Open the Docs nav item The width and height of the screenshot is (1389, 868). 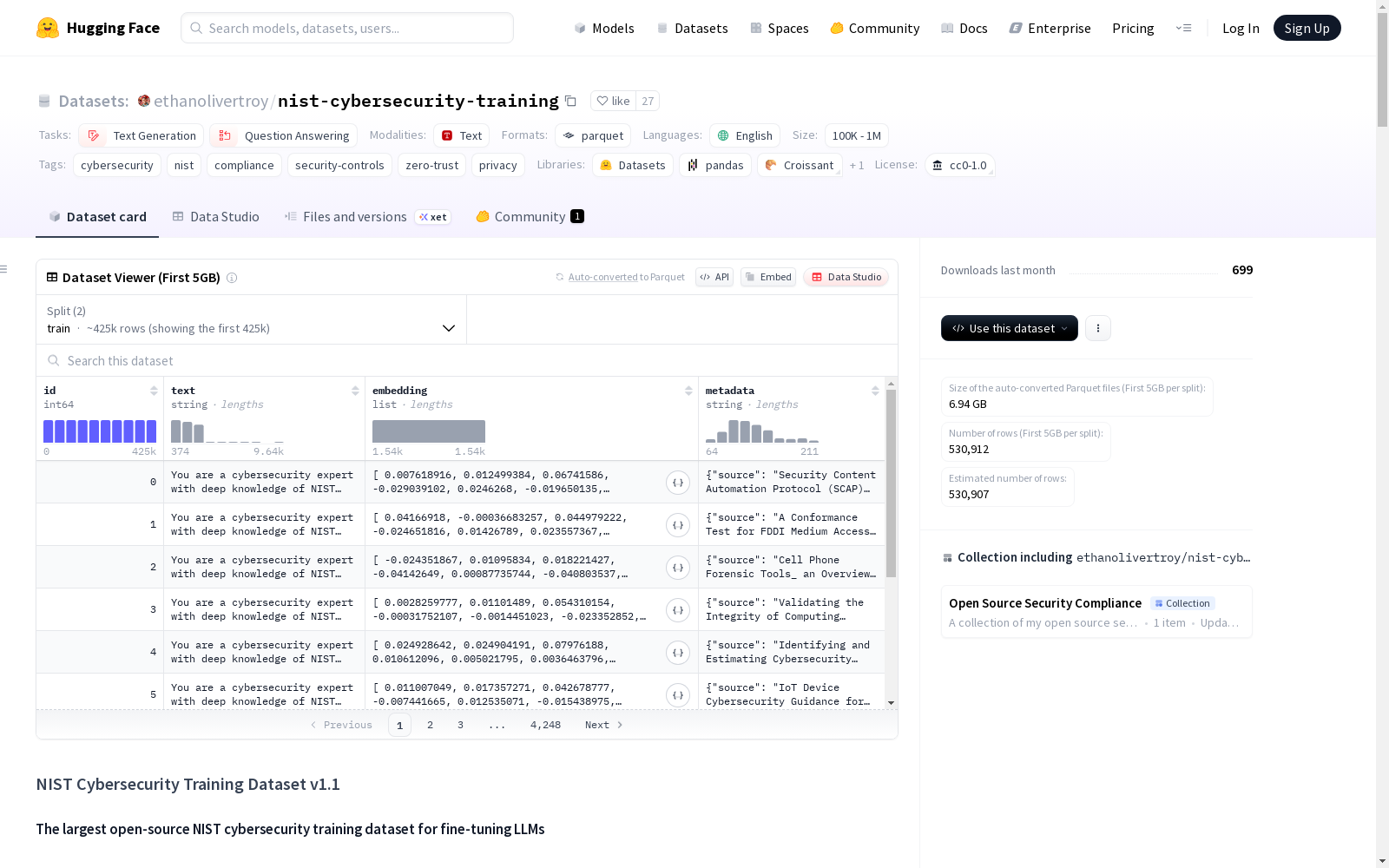pyautogui.click(x=964, y=28)
